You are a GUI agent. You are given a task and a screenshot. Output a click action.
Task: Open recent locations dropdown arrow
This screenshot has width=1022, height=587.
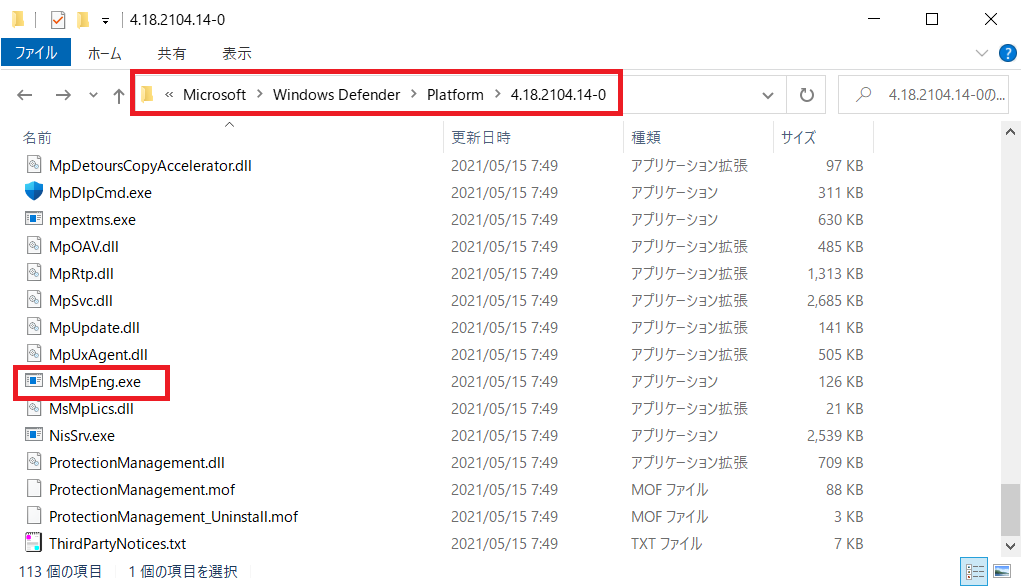93,95
